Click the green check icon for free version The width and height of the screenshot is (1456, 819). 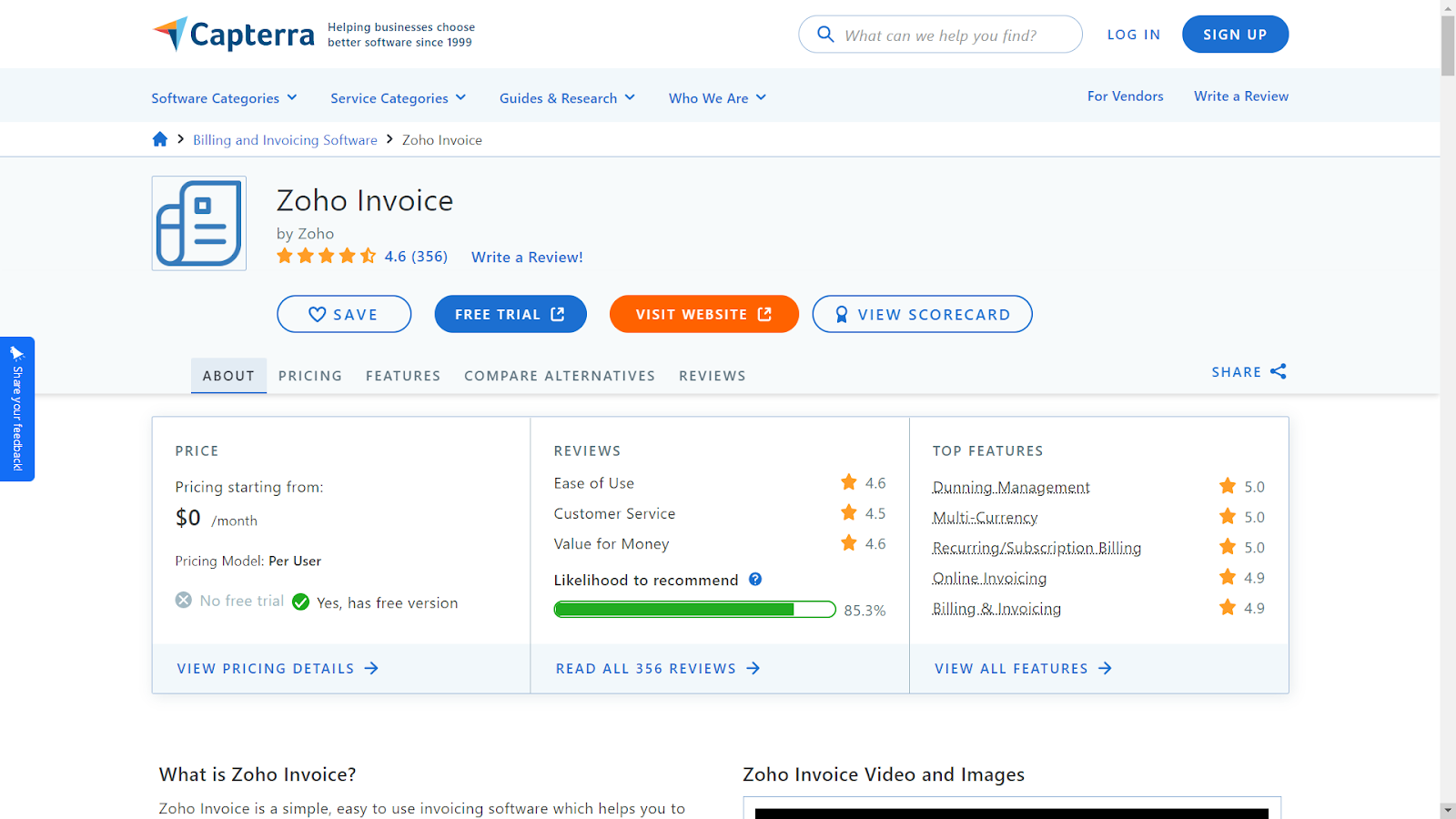point(300,602)
